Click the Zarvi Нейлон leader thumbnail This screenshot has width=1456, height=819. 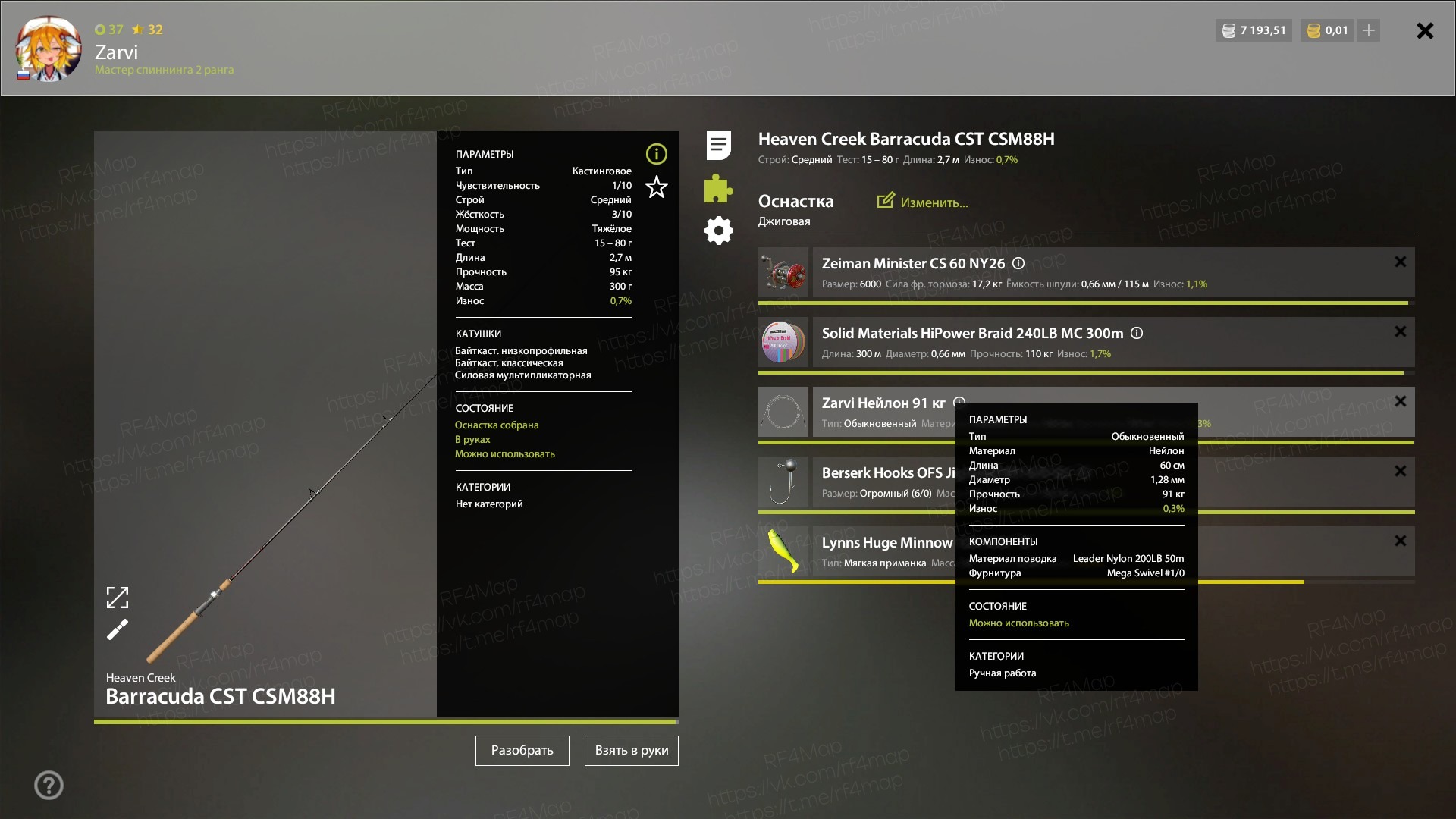783,412
